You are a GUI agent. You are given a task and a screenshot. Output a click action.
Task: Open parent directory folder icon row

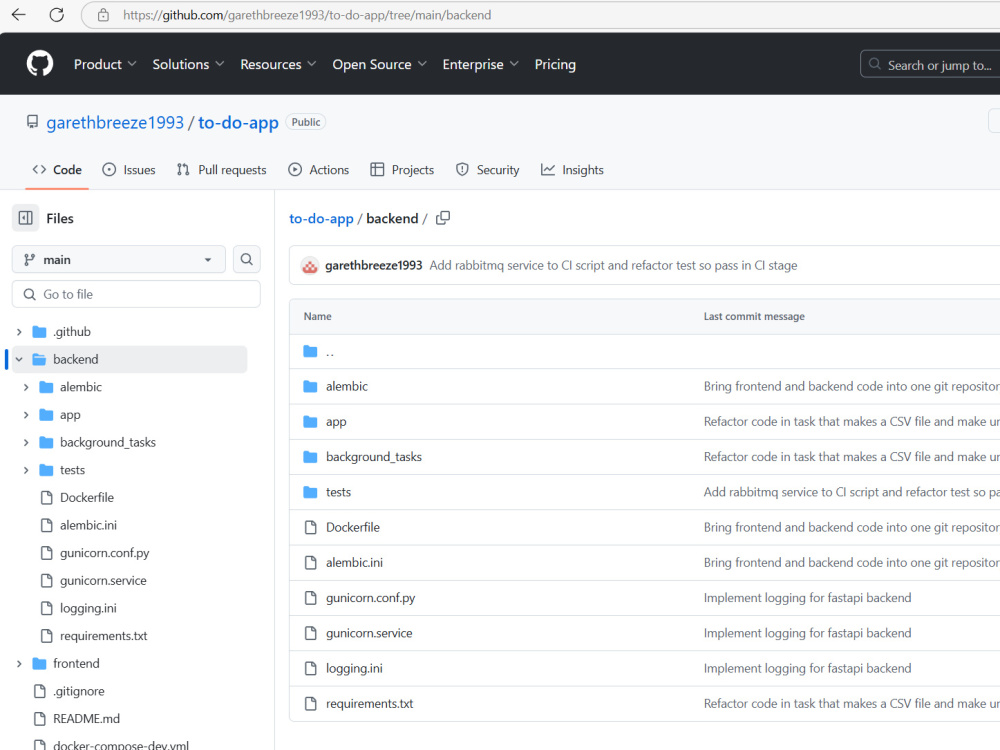point(311,351)
